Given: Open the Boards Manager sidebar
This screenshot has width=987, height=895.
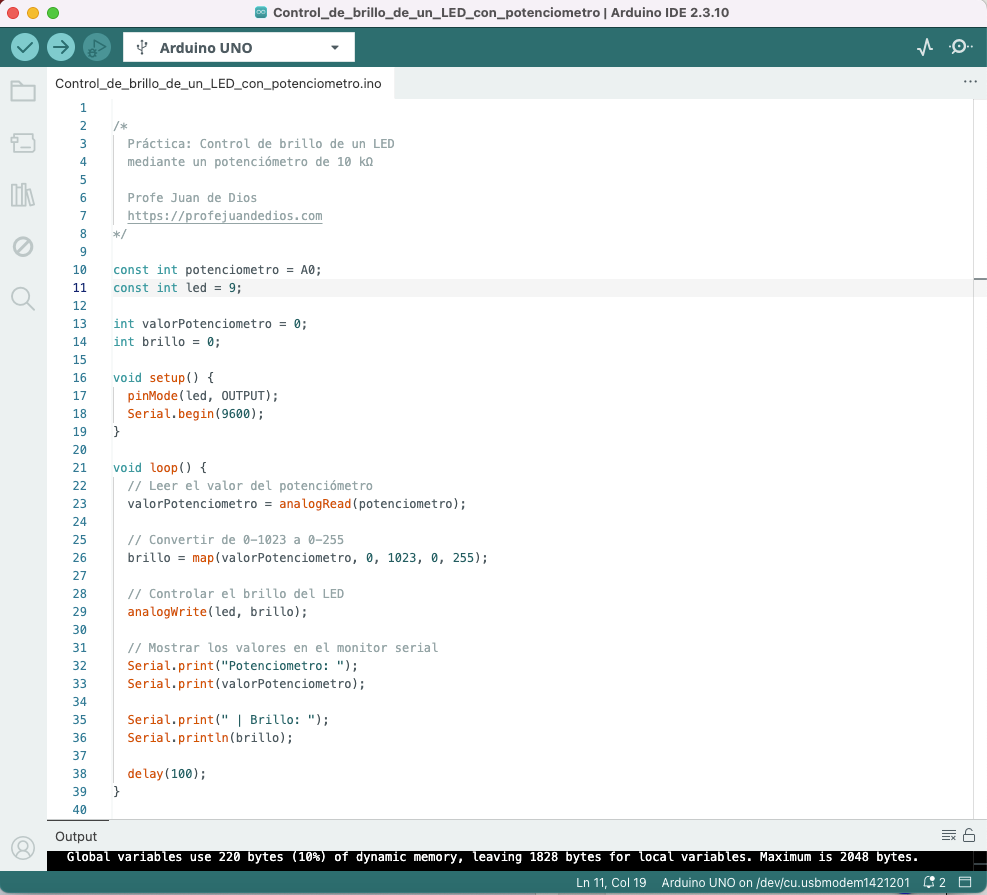Looking at the screenshot, I should pyautogui.click(x=23, y=144).
